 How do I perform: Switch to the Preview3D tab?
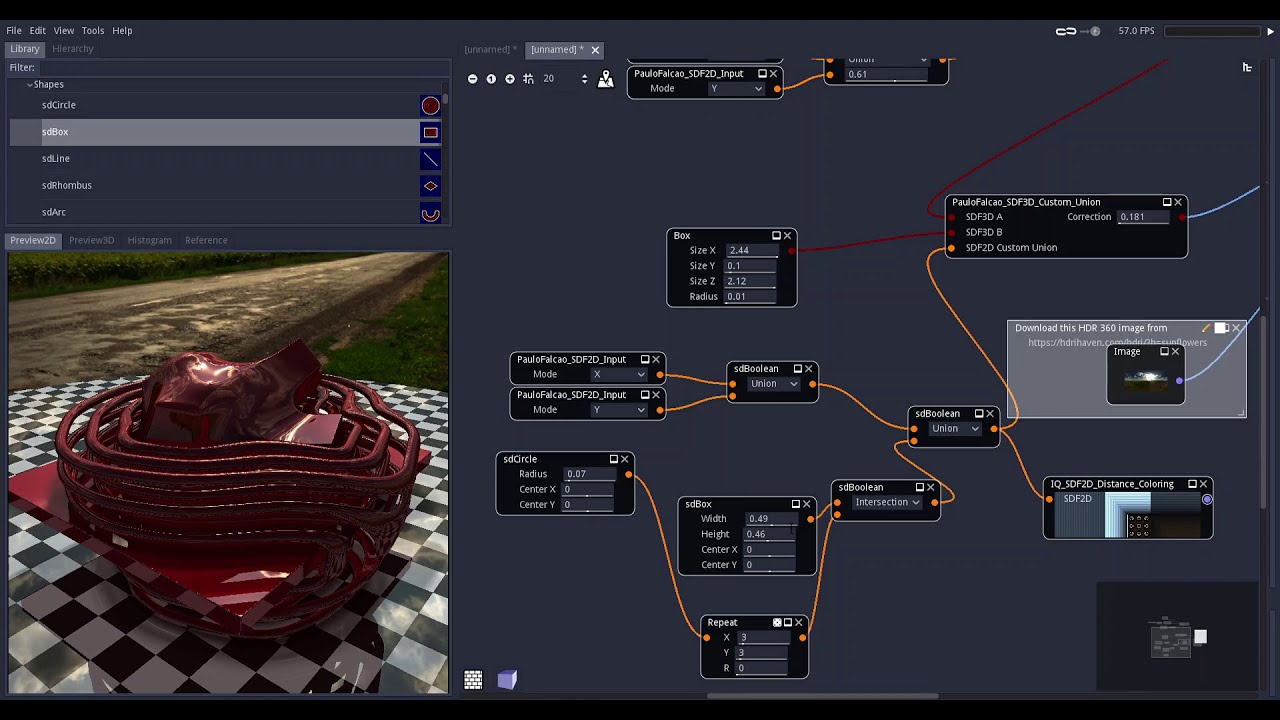[92, 240]
